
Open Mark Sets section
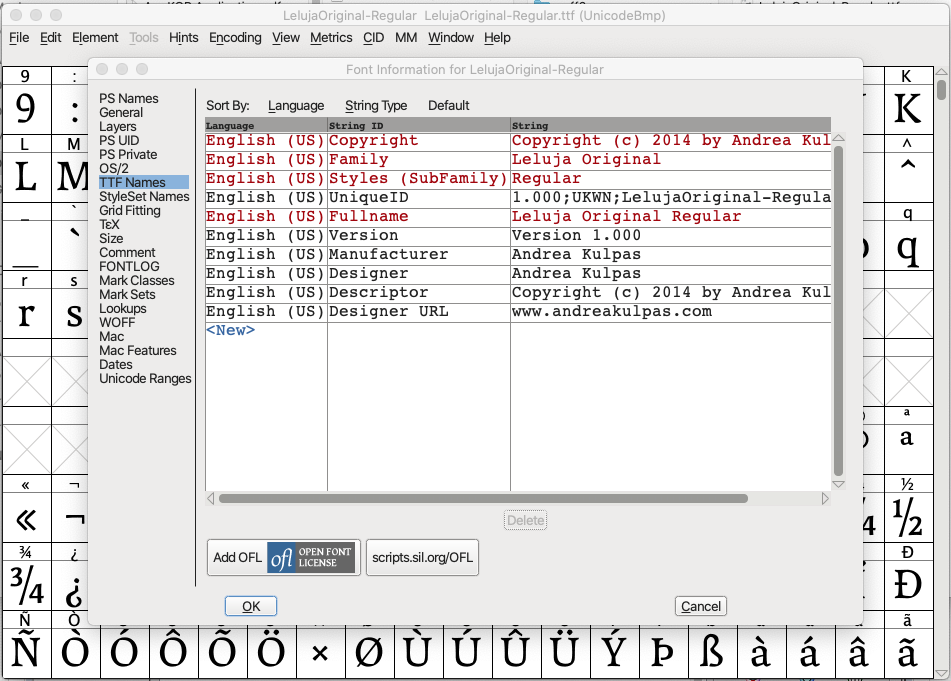[x=127, y=294]
